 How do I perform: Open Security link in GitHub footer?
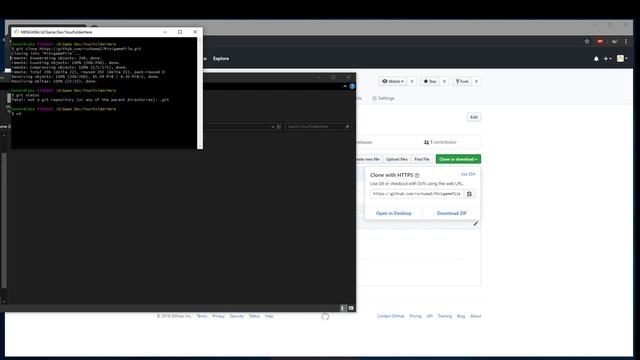tap(236, 316)
